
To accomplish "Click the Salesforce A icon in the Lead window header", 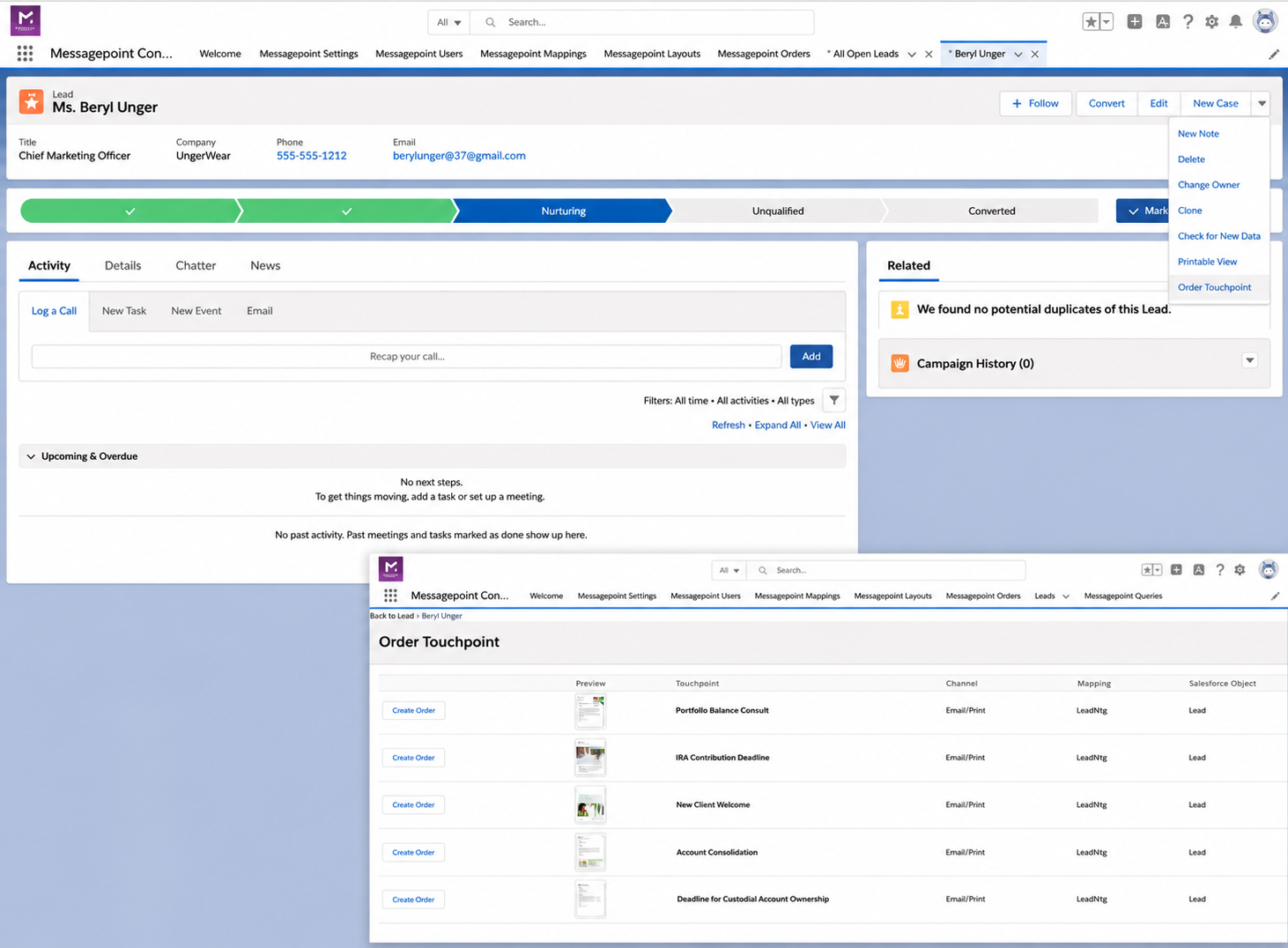I will tap(1163, 22).
